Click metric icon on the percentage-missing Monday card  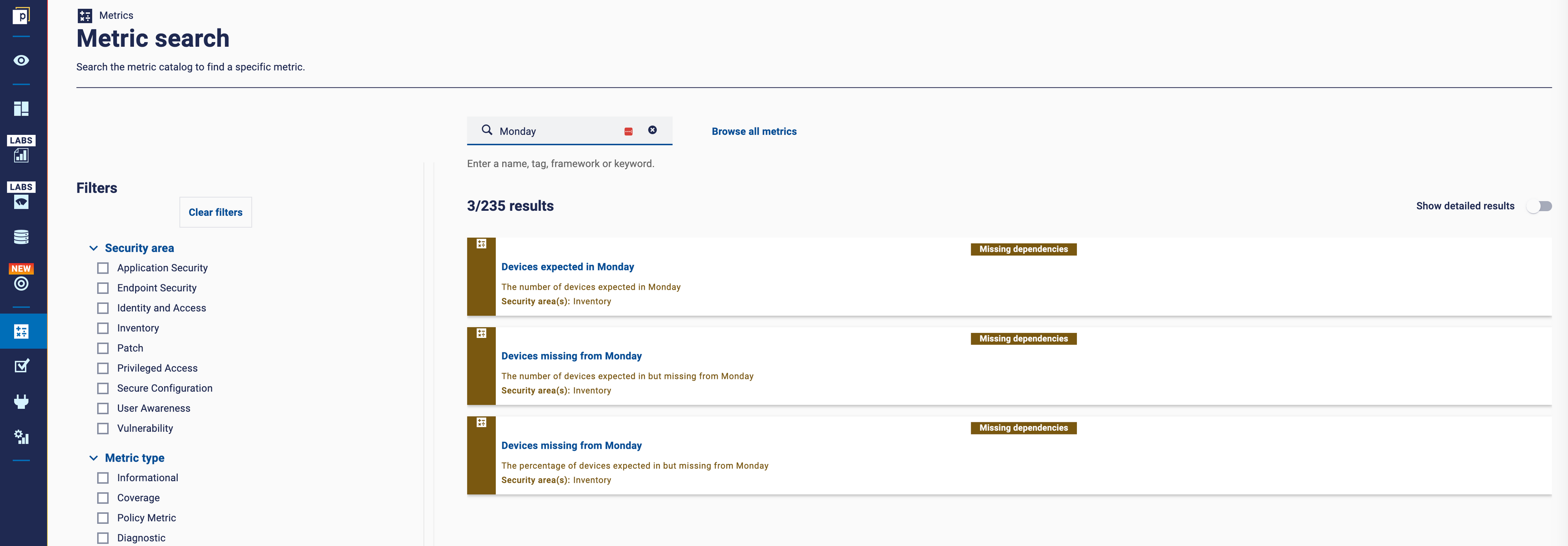pyautogui.click(x=482, y=423)
